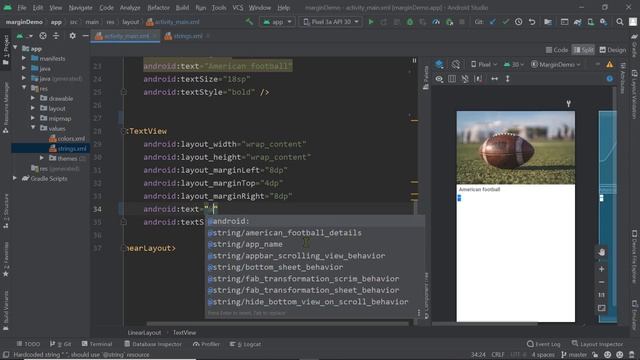Click the Make Project hammer icon
Screen dimensions: 640x360
pos(249,22)
